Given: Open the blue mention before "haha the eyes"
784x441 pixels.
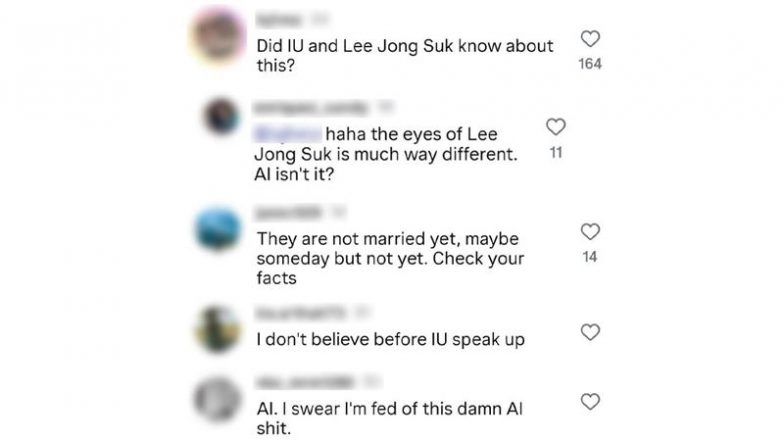Looking at the screenshot, I should tap(288, 134).
